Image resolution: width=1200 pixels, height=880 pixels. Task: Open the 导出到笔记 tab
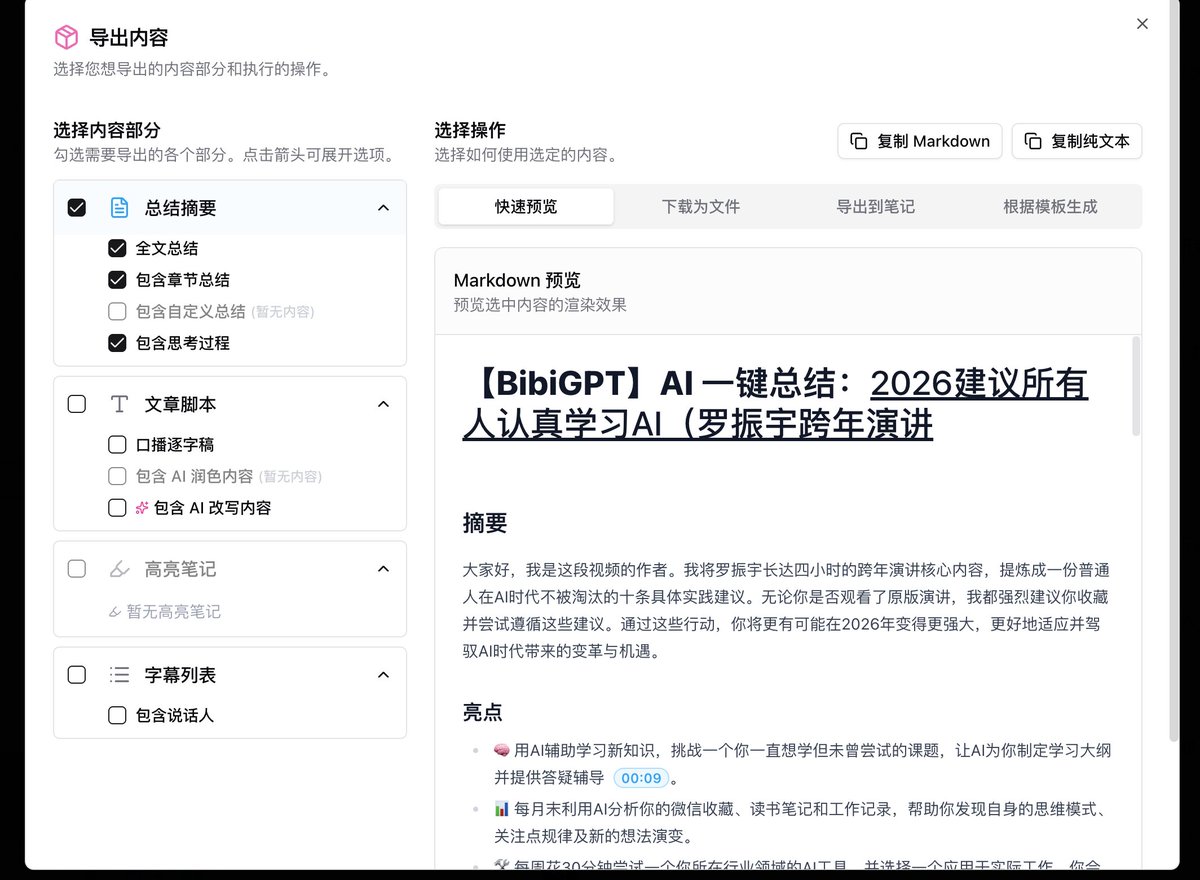(876, 206)
